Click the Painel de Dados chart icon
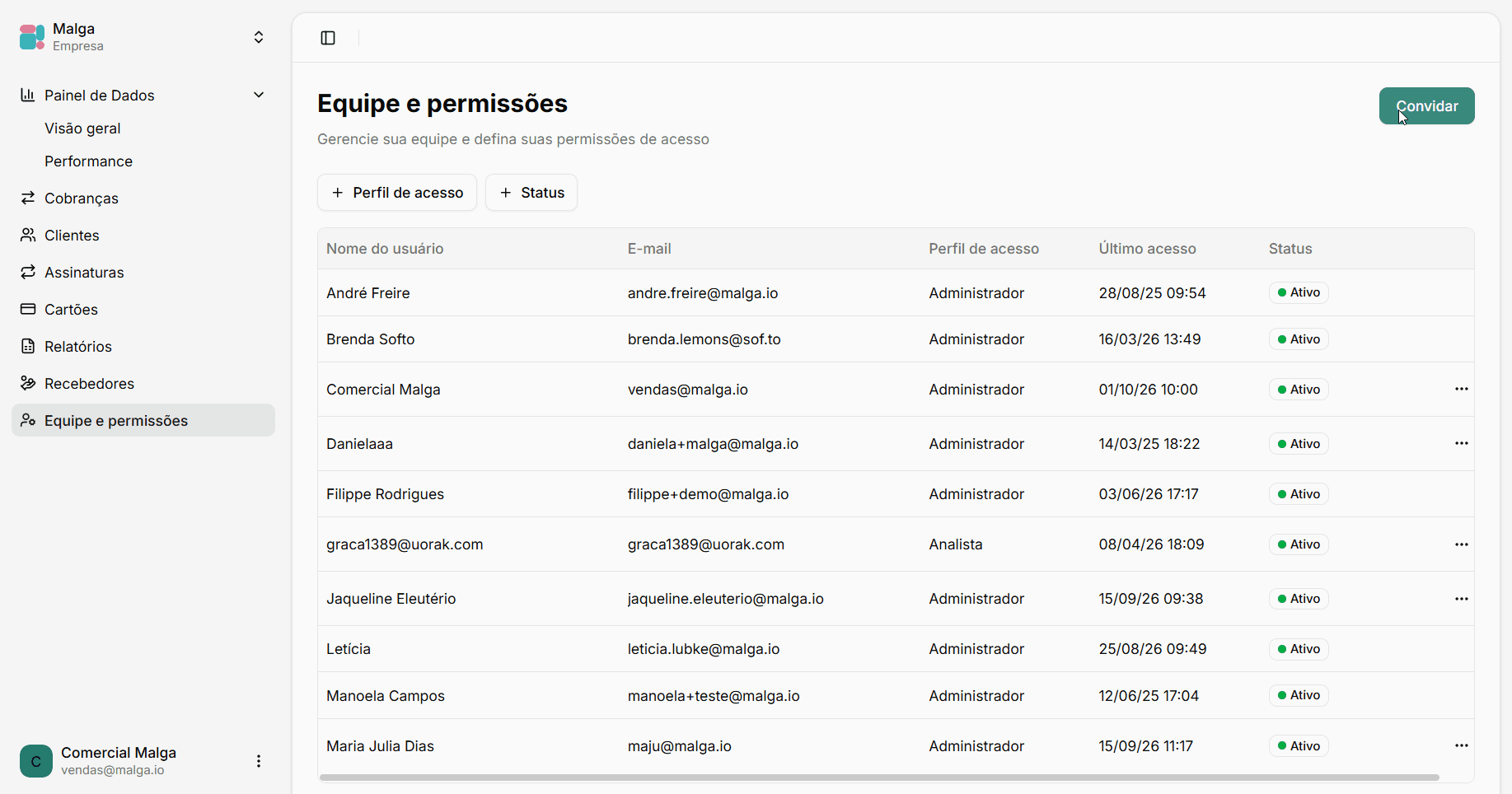Viewport: 1512px width, 794px height. (28, 95)
